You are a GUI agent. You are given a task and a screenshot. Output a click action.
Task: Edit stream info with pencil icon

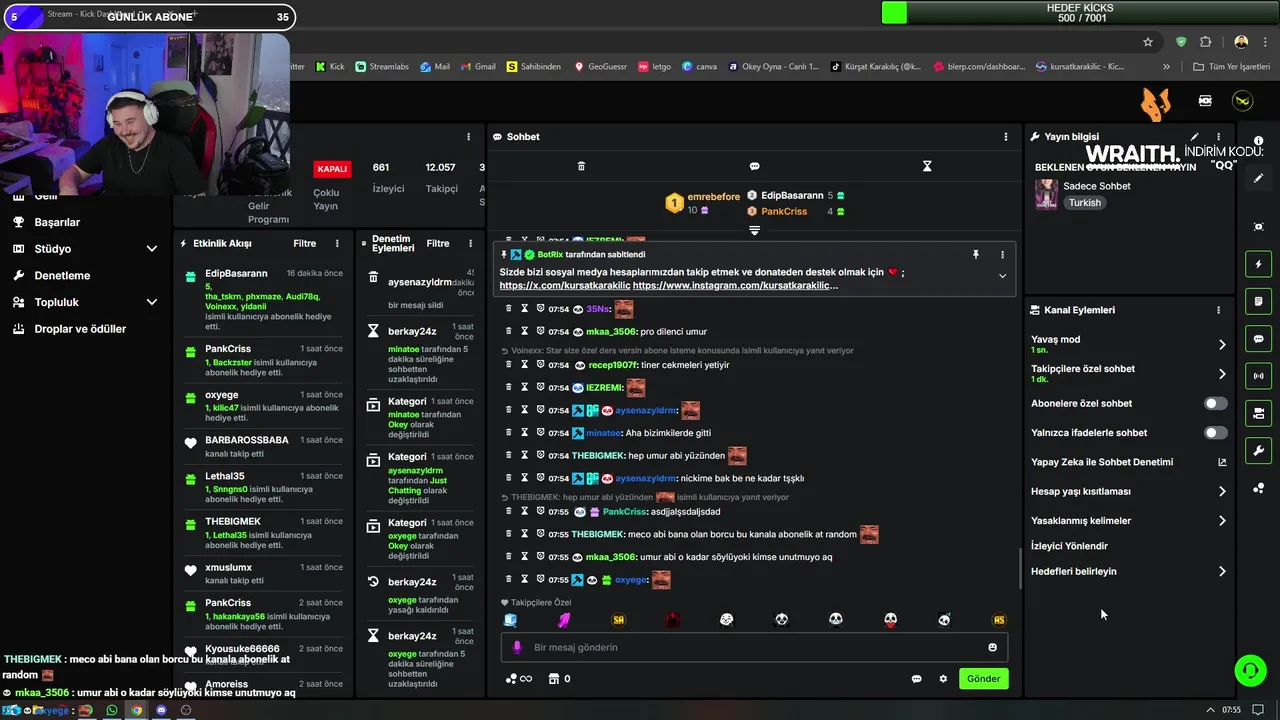(x=1194, y=137)
